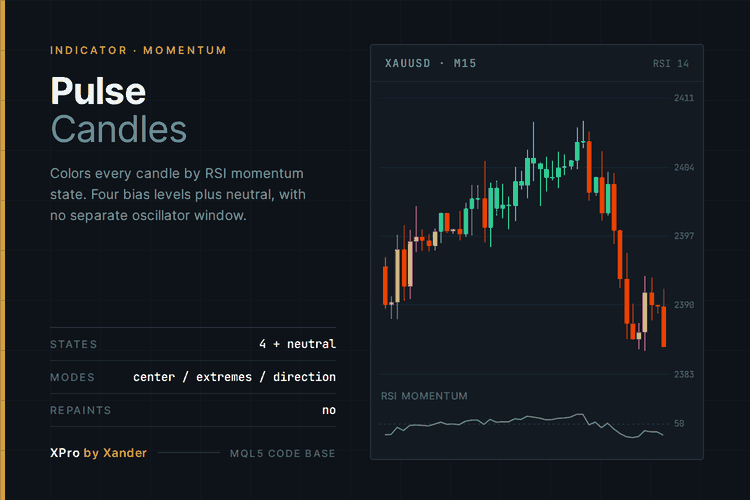The image size is (750, 500).
Task: Click the 2404 price axis label
Action: click(x=684, y=167)
